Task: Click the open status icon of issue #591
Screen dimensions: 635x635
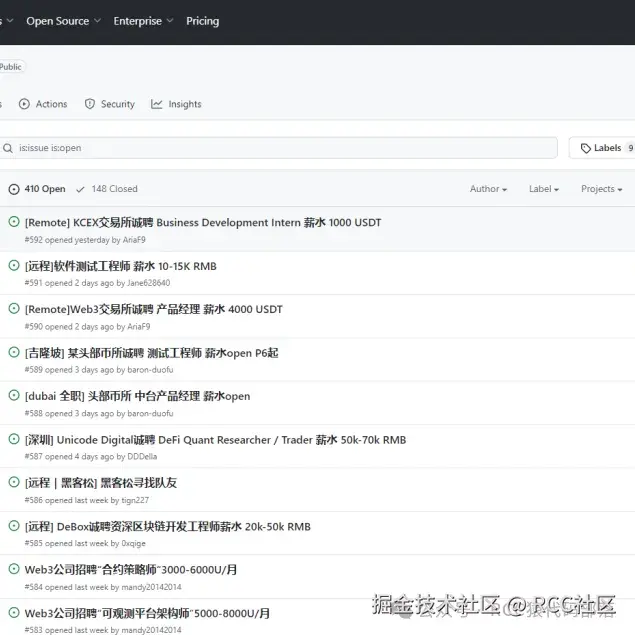Action: 14,265
